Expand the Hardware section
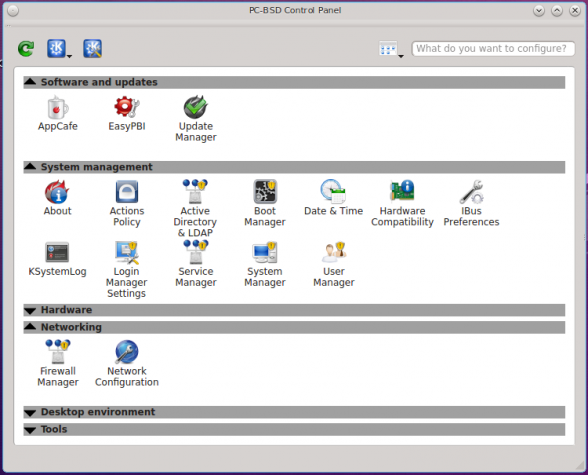This screenshot has width=588, height=475. coord(294,310)
